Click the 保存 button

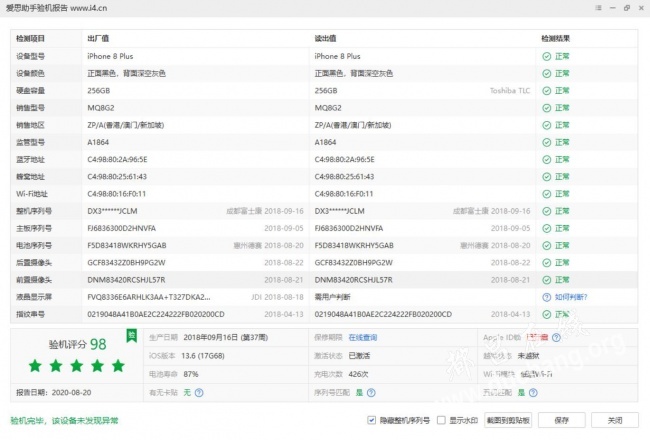tap(562, 420)
